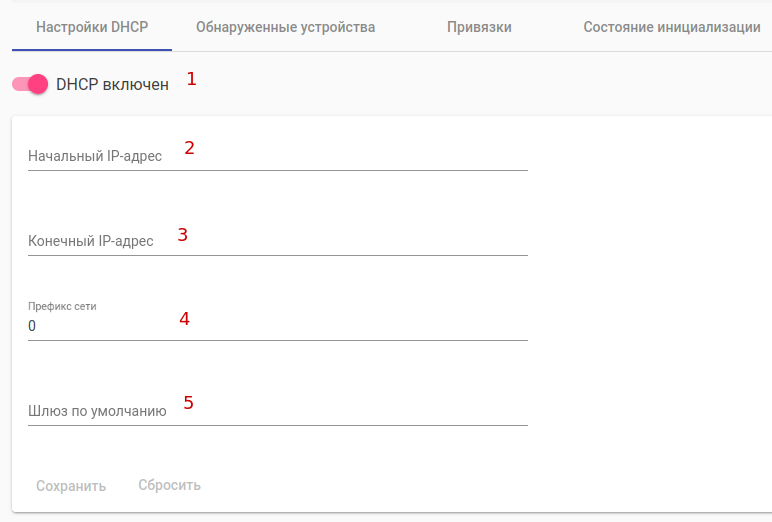Focus the Начальный IP-адрес input field
This screenshot has width=772, height=522.
[277, 157]
